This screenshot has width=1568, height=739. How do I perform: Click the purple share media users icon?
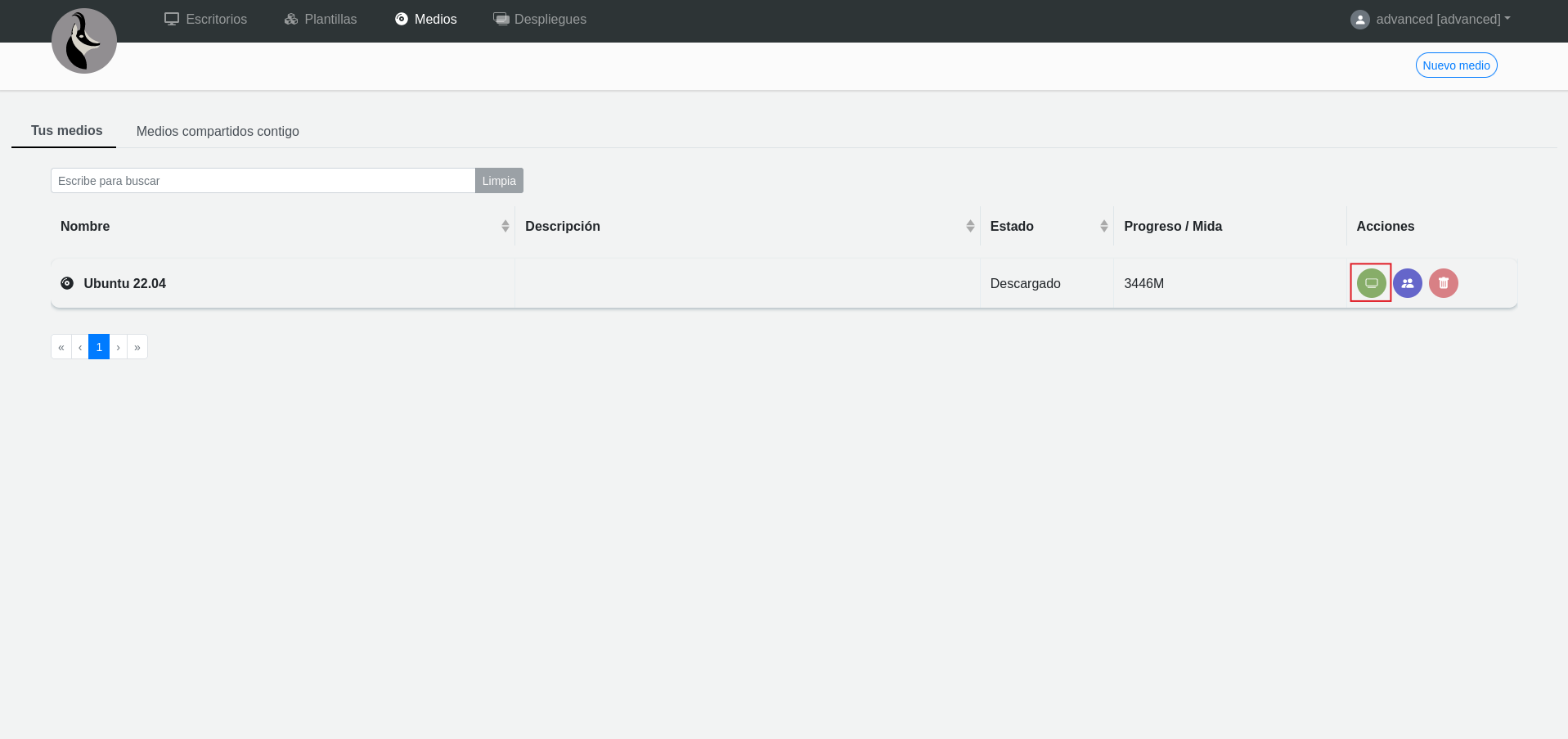(1407, 283)
